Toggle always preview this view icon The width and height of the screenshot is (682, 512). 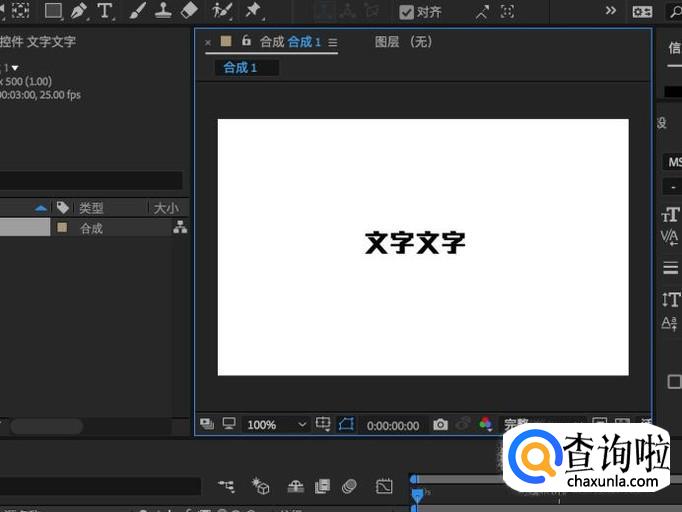coord(207,424)
